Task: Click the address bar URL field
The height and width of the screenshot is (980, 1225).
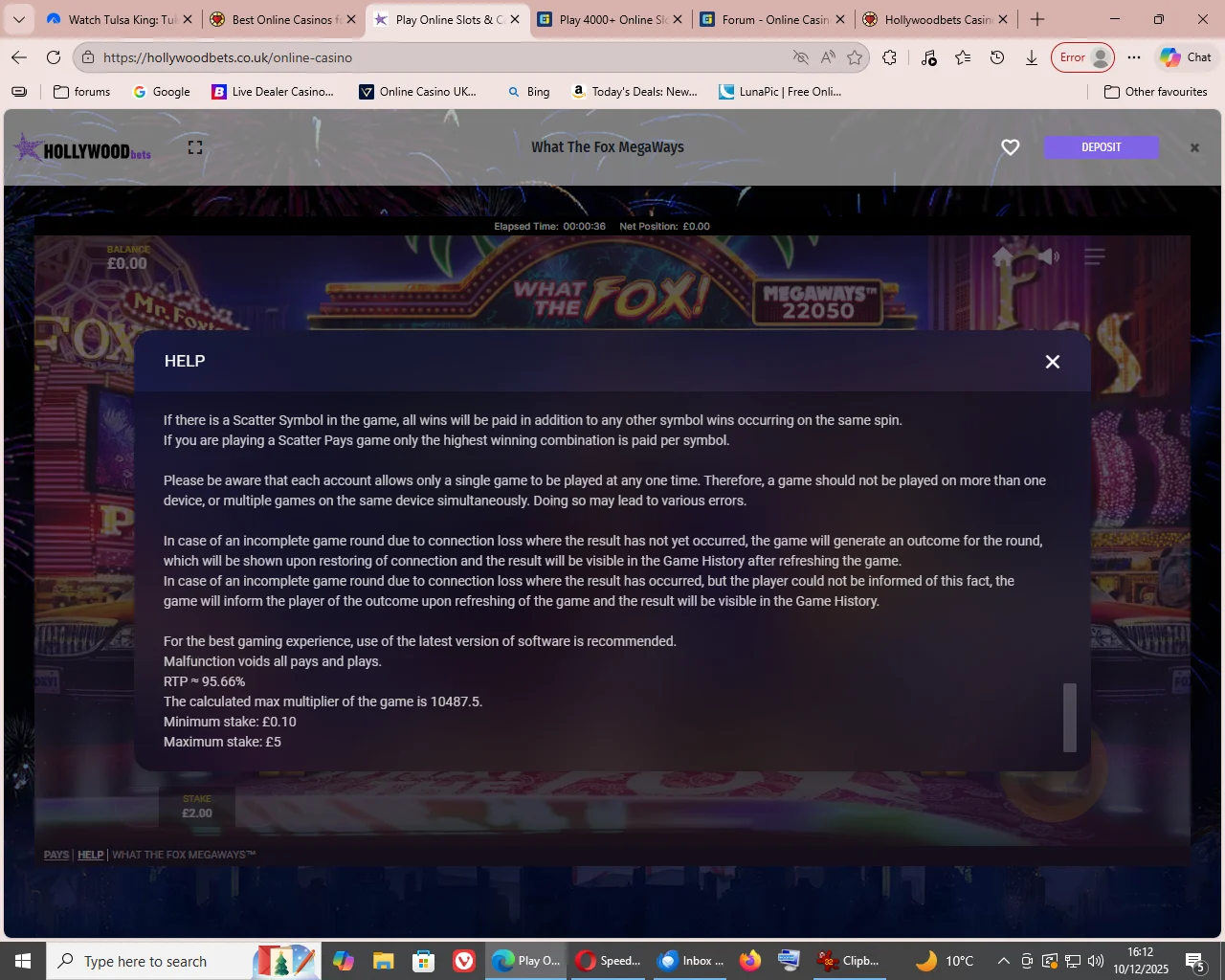Action: tap(440, 57)
